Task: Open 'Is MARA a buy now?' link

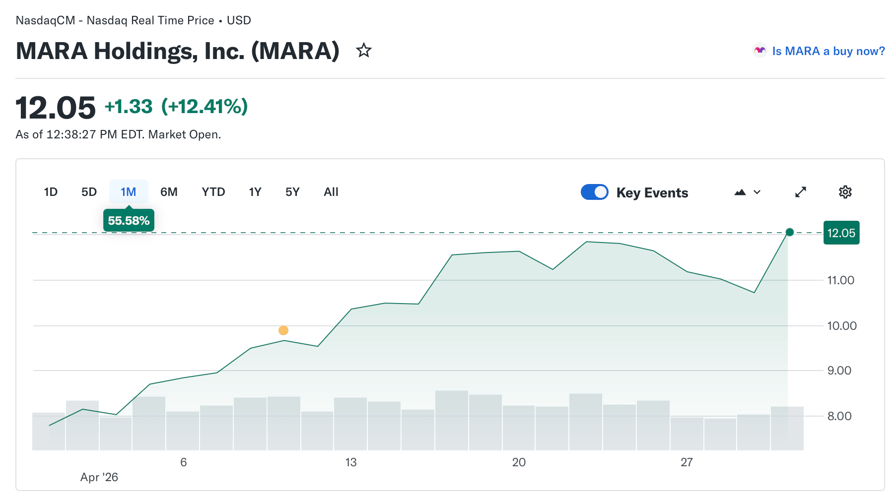Action: (828, 51)
